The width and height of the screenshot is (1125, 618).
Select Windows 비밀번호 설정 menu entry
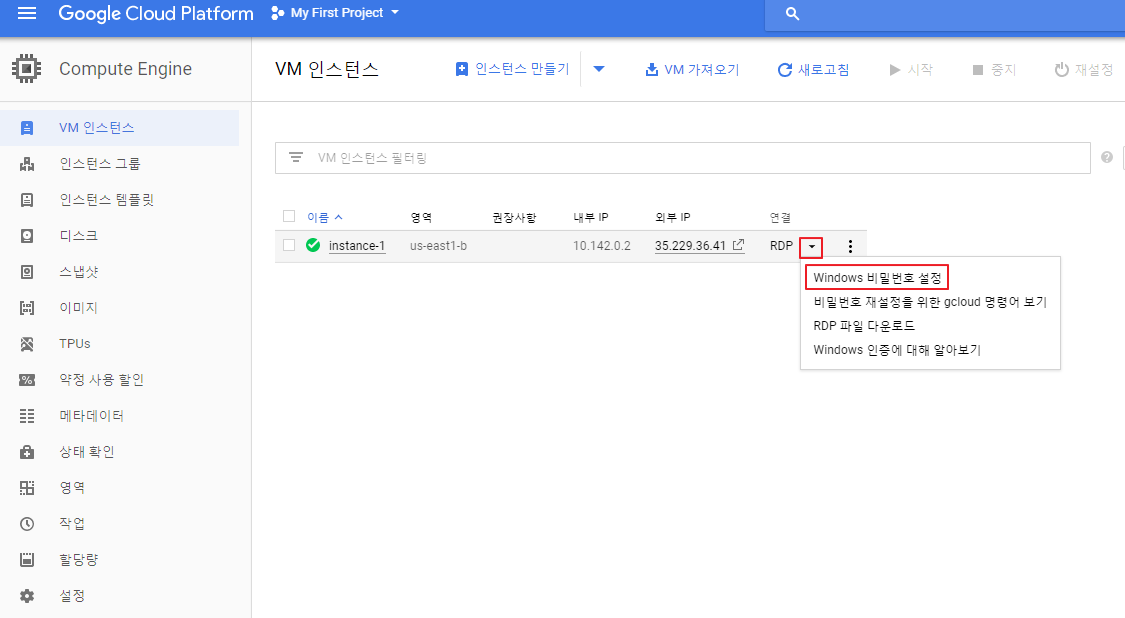point(877,278)
